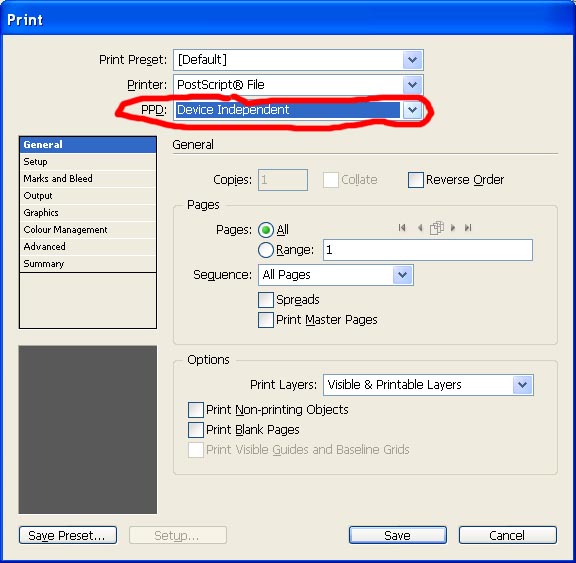
Task: Click the PPD Device Independent field
Action: pyautogui.click(x=288, y=110)
